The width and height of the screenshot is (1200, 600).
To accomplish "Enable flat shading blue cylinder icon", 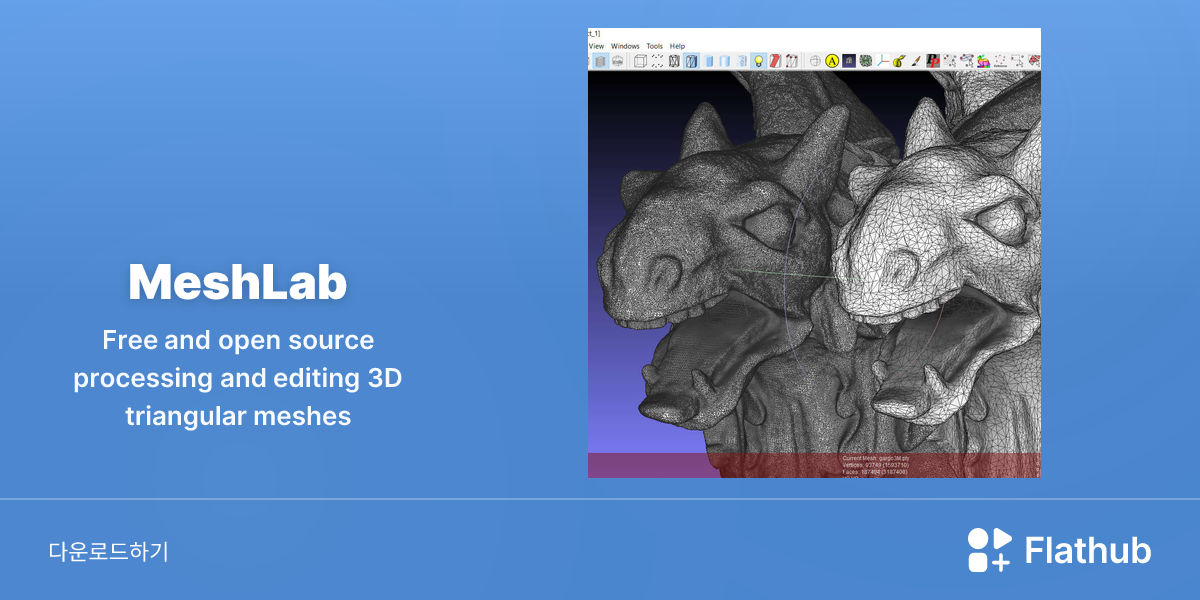I will coord(709,61).
